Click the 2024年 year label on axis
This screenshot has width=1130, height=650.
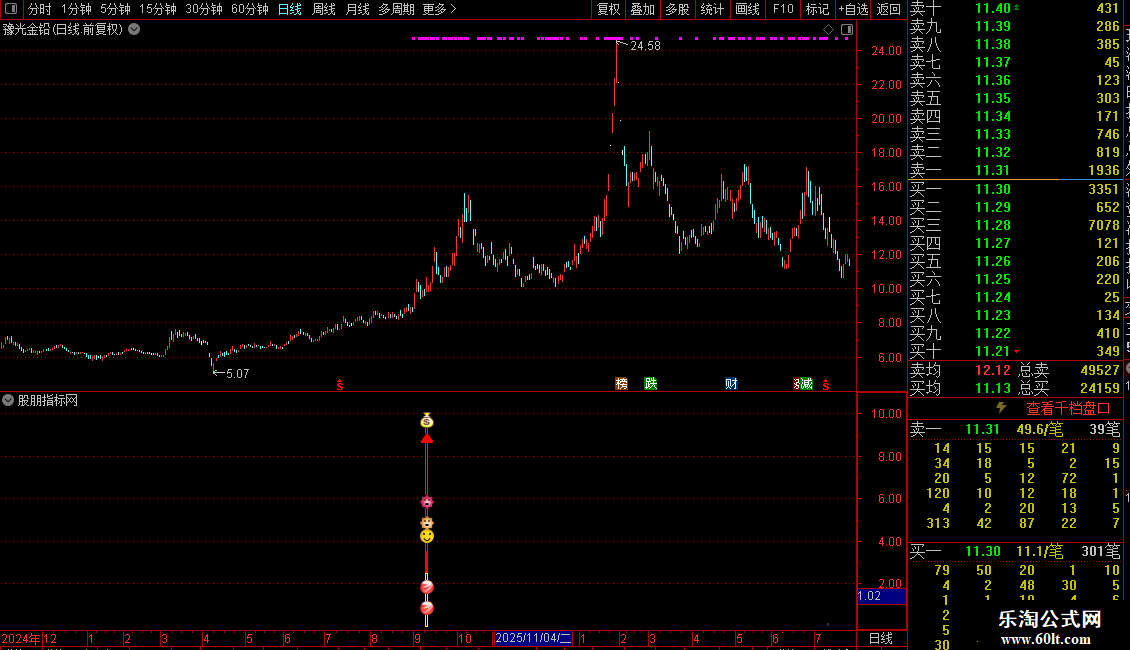click(x=21, y=638)
